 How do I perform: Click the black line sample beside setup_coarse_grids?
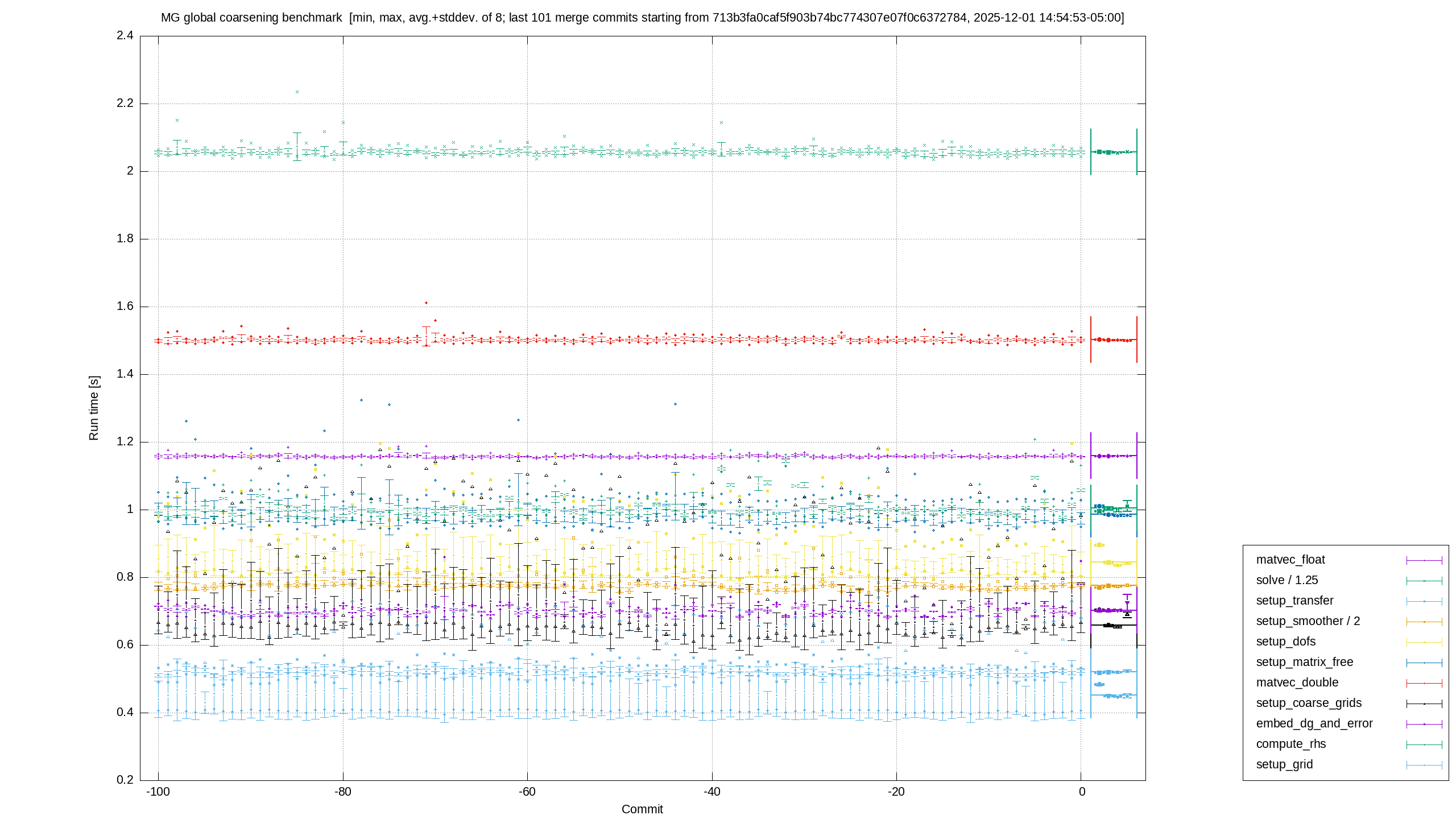tap(1424, 704)
